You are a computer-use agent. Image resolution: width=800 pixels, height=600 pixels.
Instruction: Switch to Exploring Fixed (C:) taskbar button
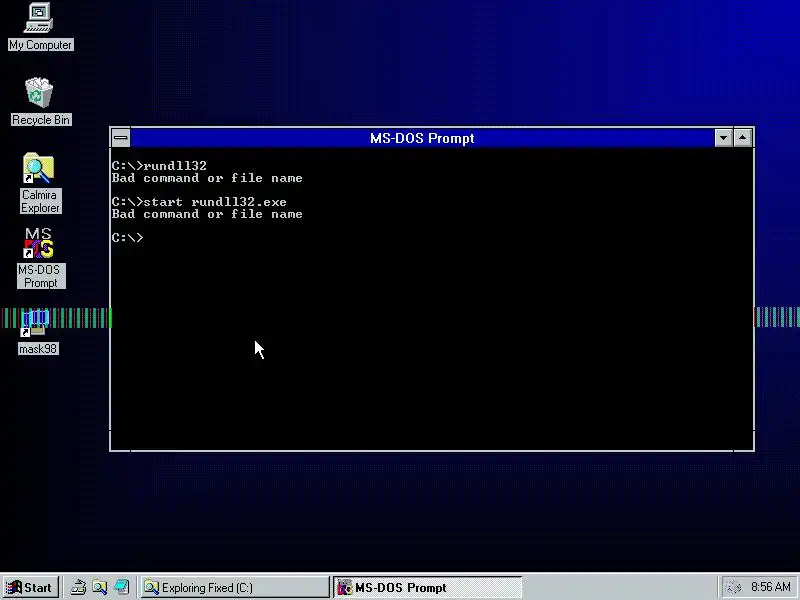point(235,587)
